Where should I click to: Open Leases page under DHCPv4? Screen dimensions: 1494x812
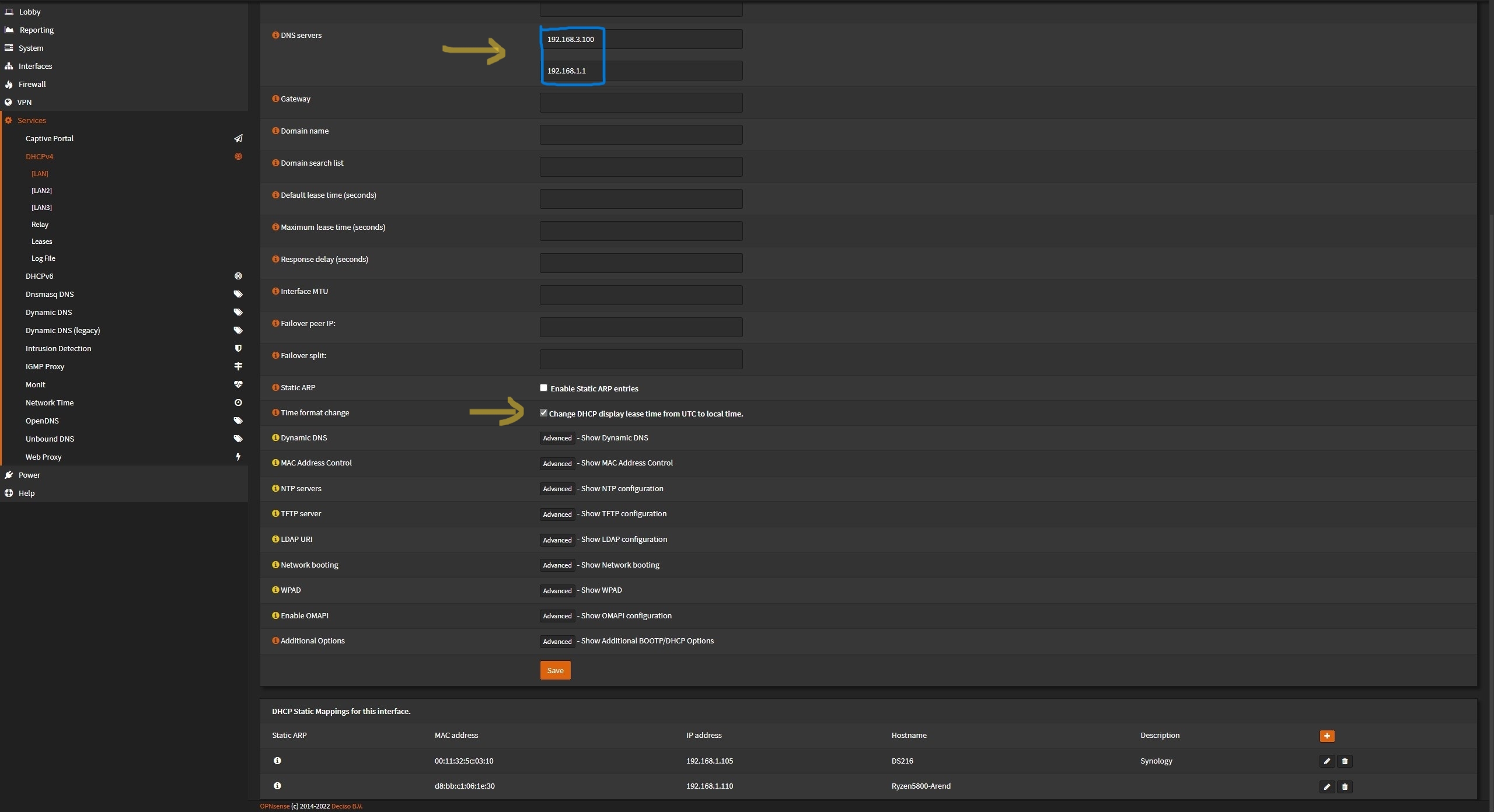(41, 242)
